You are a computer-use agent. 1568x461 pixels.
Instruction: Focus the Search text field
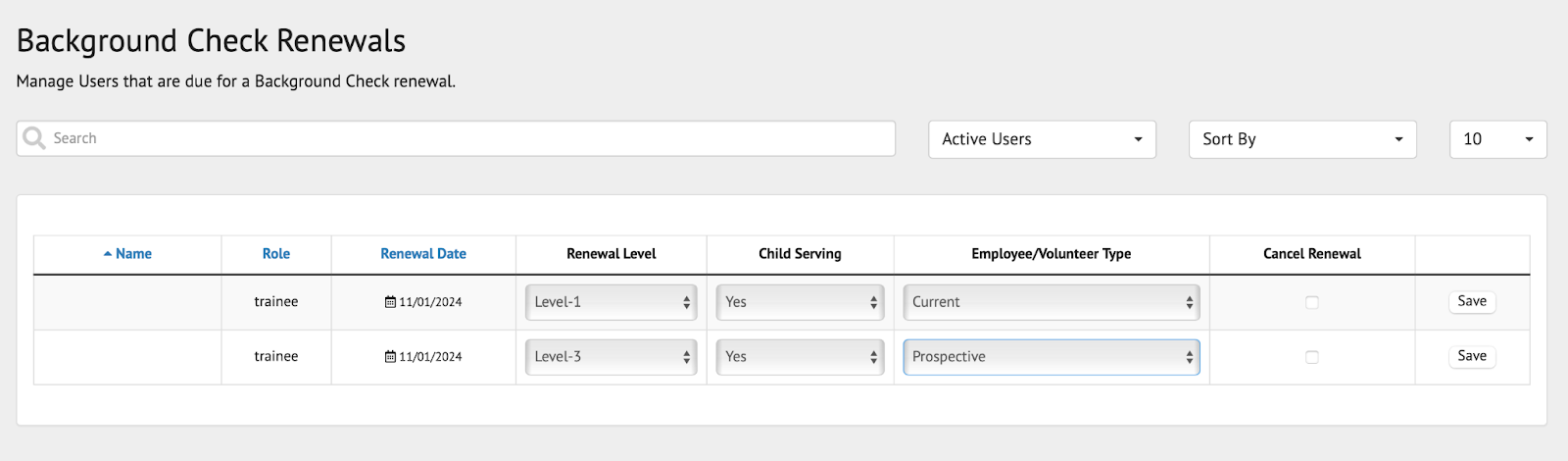tap(470, 138)
